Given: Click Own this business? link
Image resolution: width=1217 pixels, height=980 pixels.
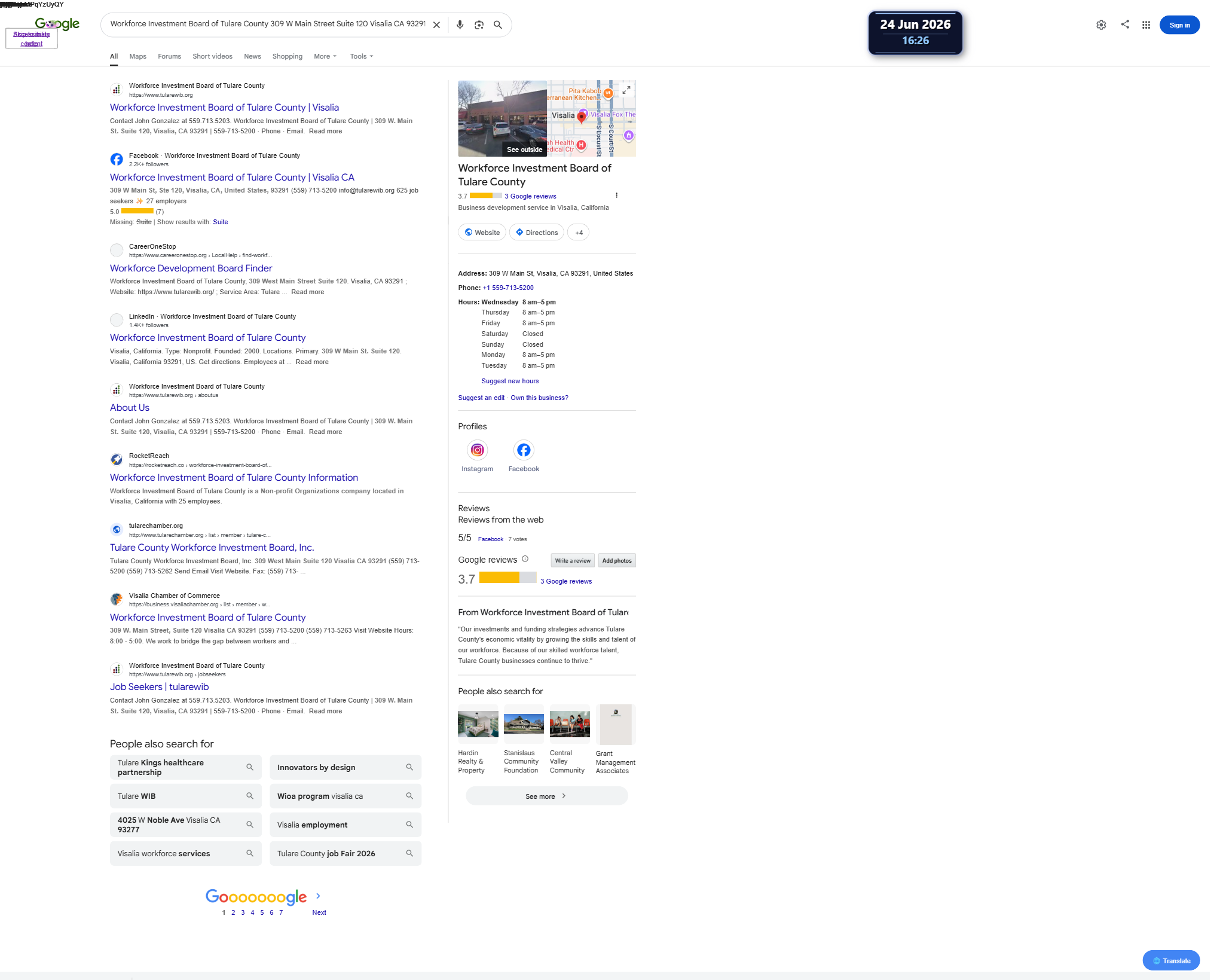Looking at the screenshot, I should point(539,398).
